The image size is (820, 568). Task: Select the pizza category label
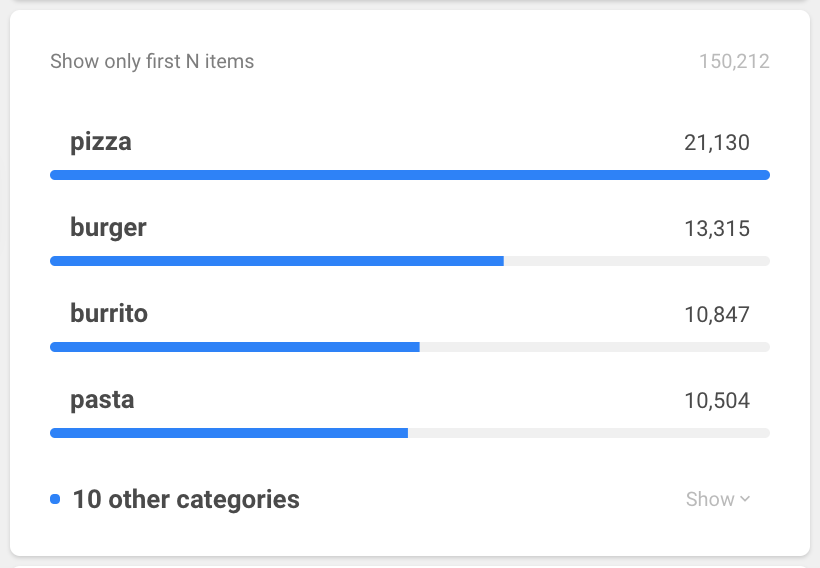coord(101,141)
